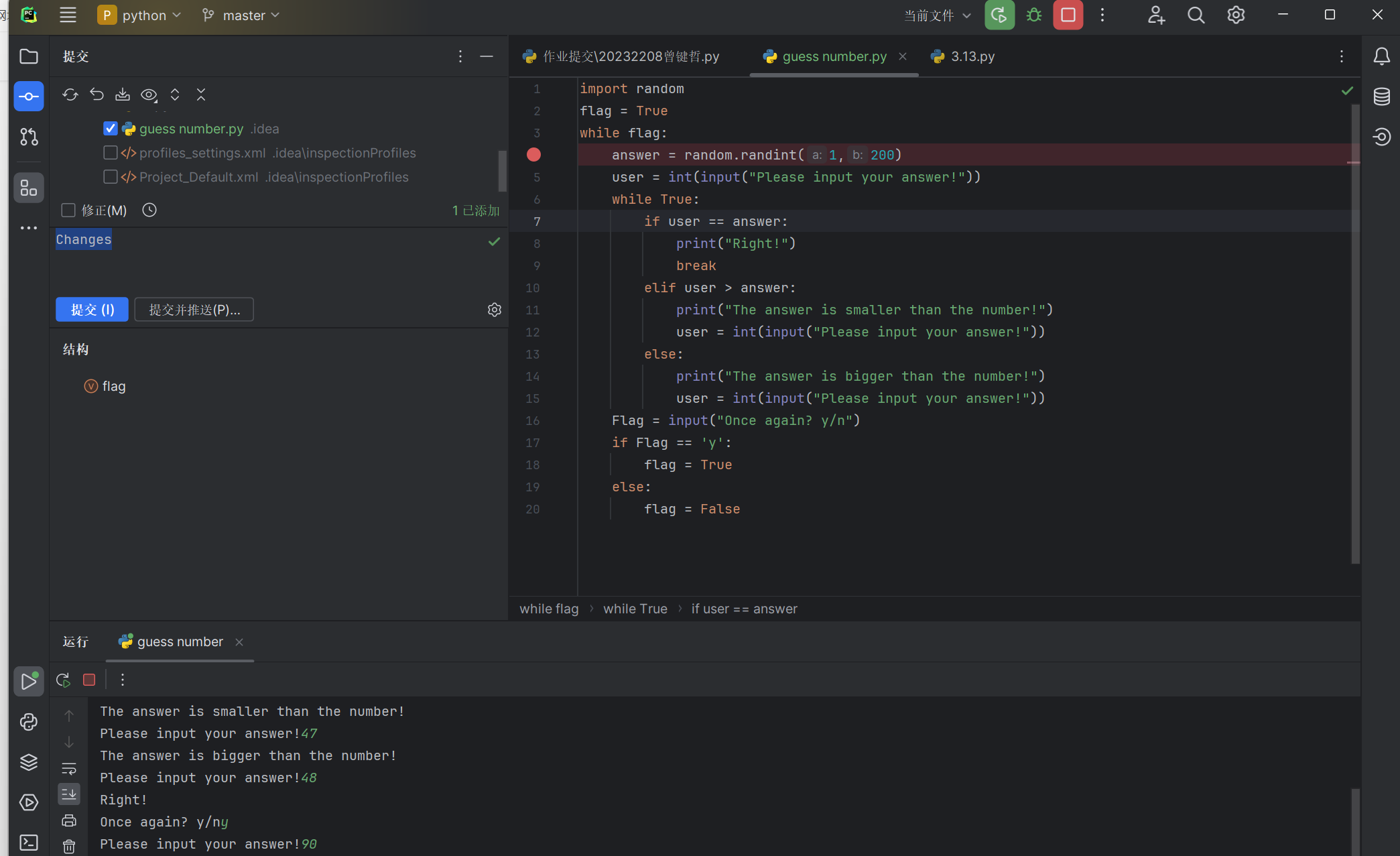Click the Database tool window icon

1381,97
